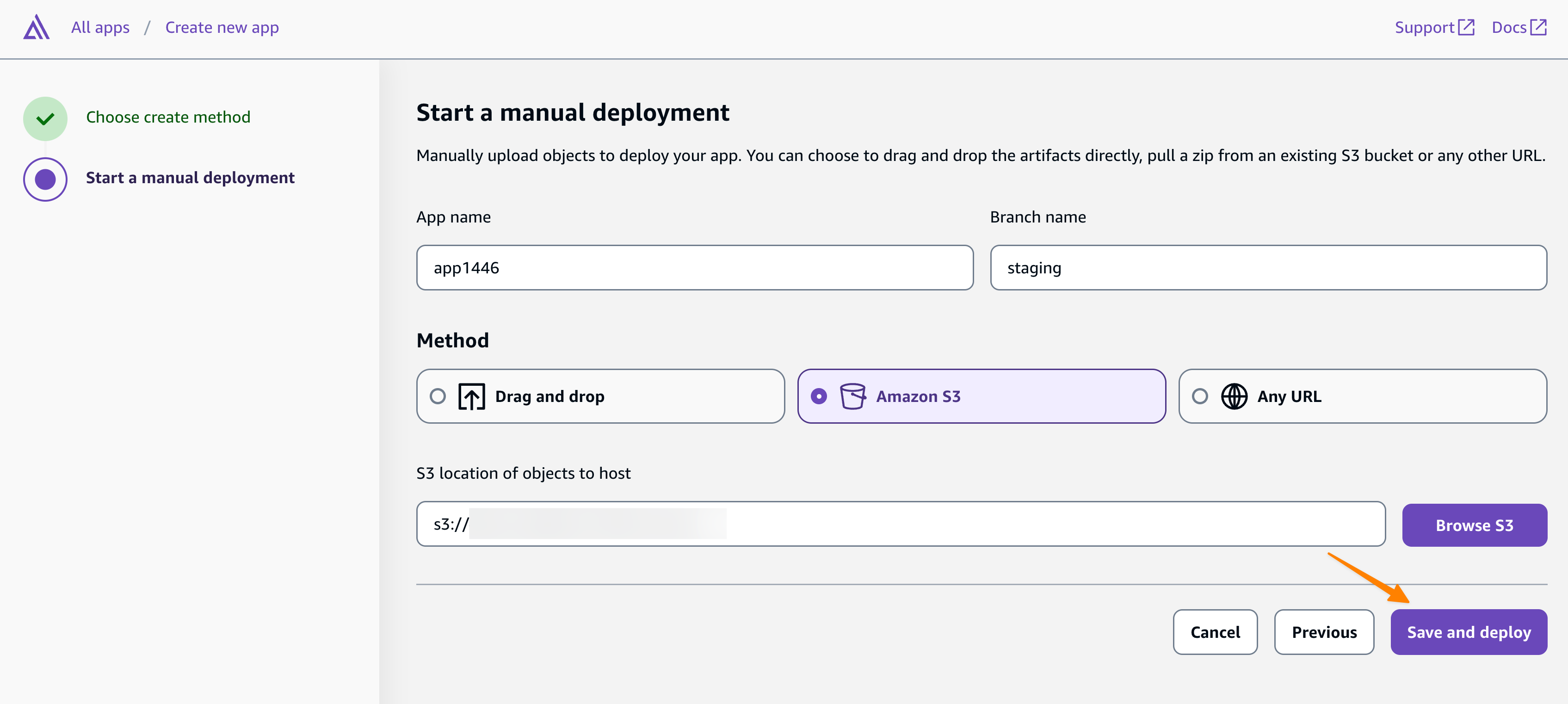Click the upload arrow icon for Drag and drop
The width and height of the screenshot is (1568, 704).
[x=471, y=397]
